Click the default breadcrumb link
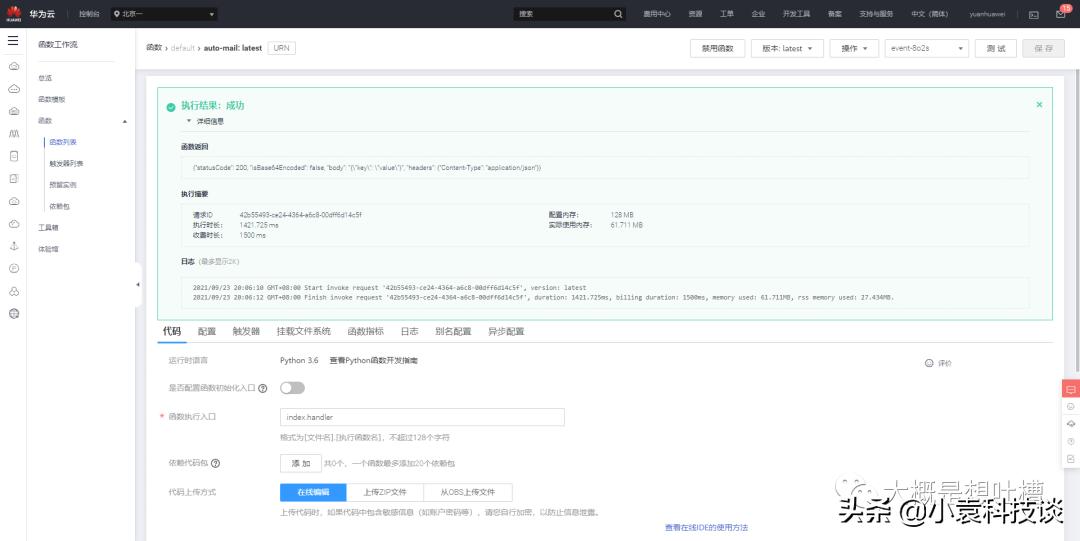The height and width of the screenshot is (541, 1080). tap(183, 48)
